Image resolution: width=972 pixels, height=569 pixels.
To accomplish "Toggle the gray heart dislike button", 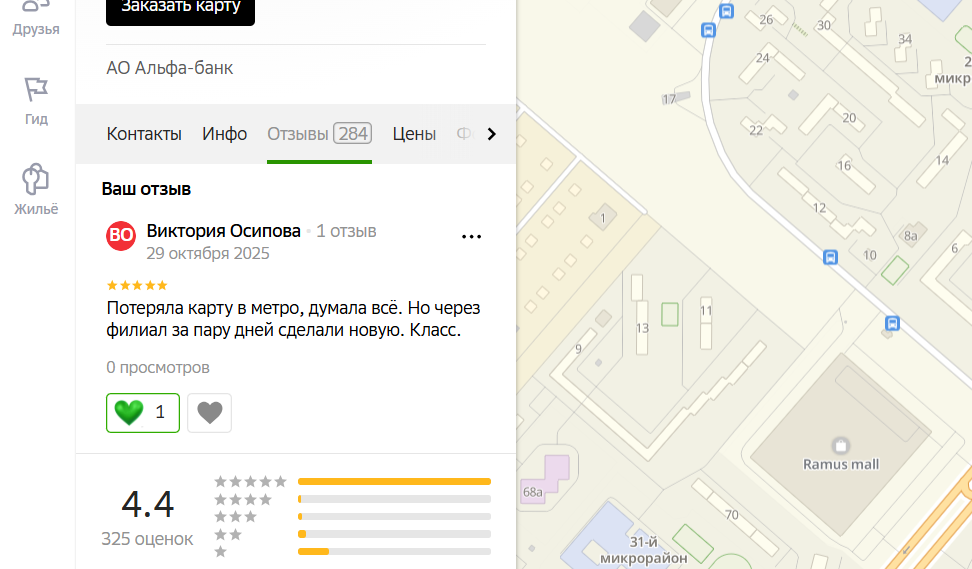I will [x=210, y=413].
